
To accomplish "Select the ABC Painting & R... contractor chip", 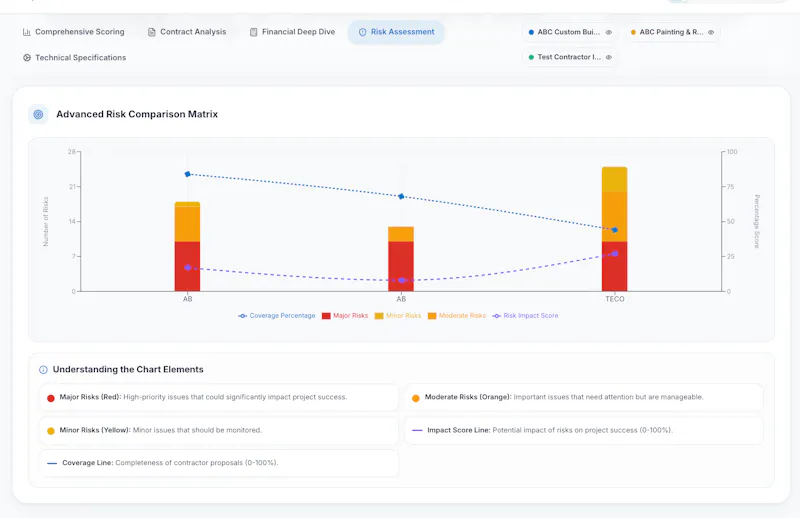I will pos(672,32).
